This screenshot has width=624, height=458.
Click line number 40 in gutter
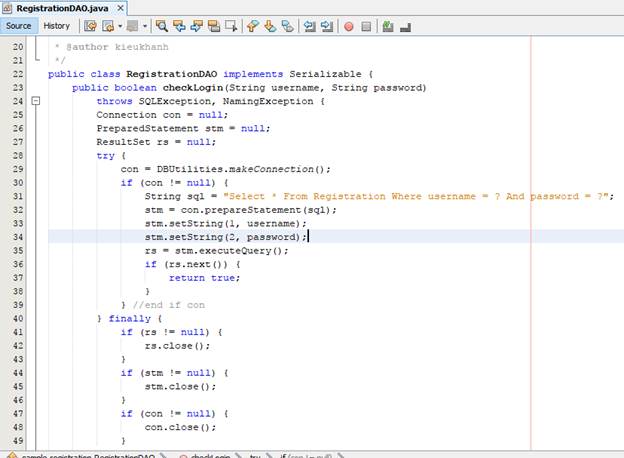pyautogui.click(x=18, y=319)
